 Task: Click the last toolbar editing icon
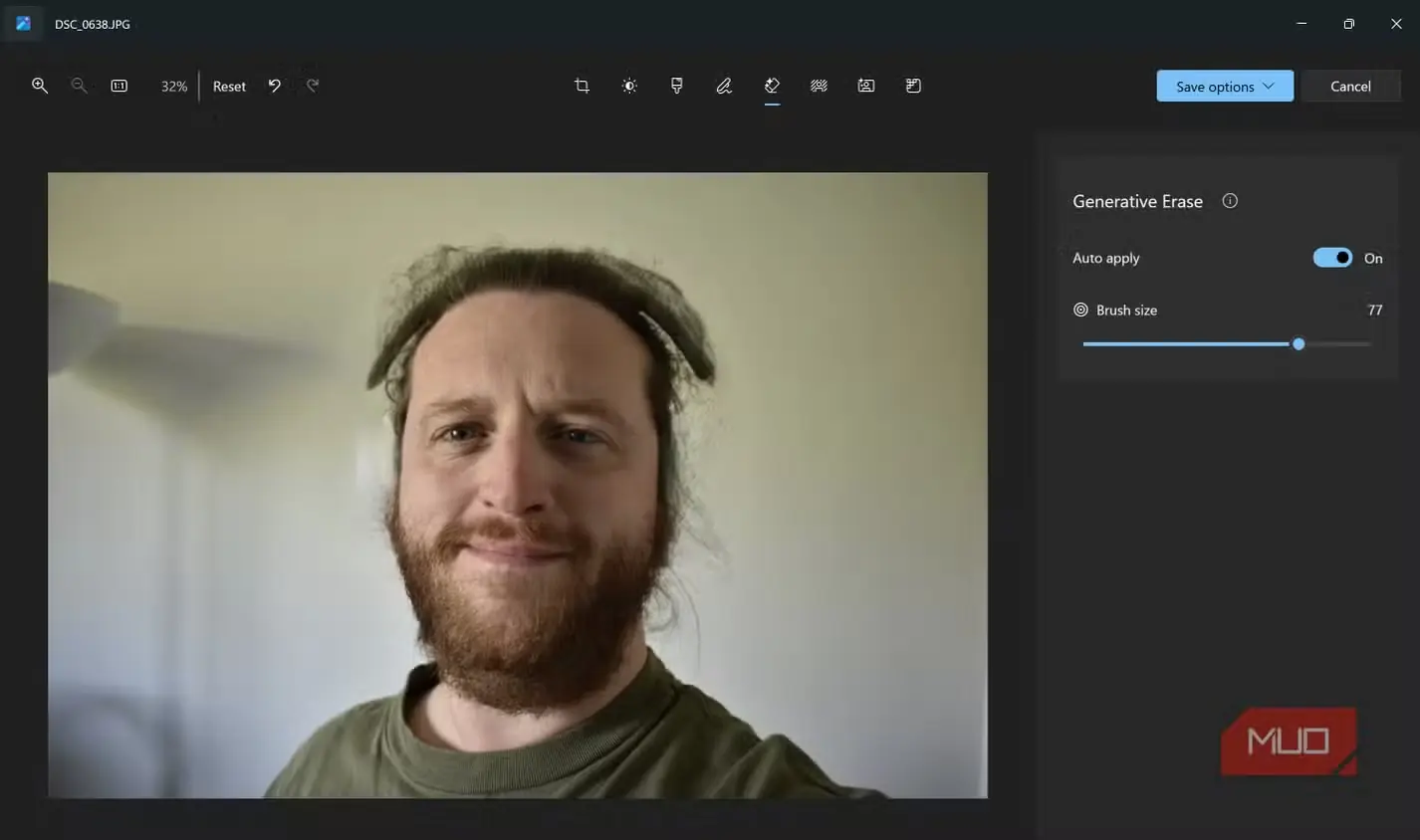pos(913,86)
